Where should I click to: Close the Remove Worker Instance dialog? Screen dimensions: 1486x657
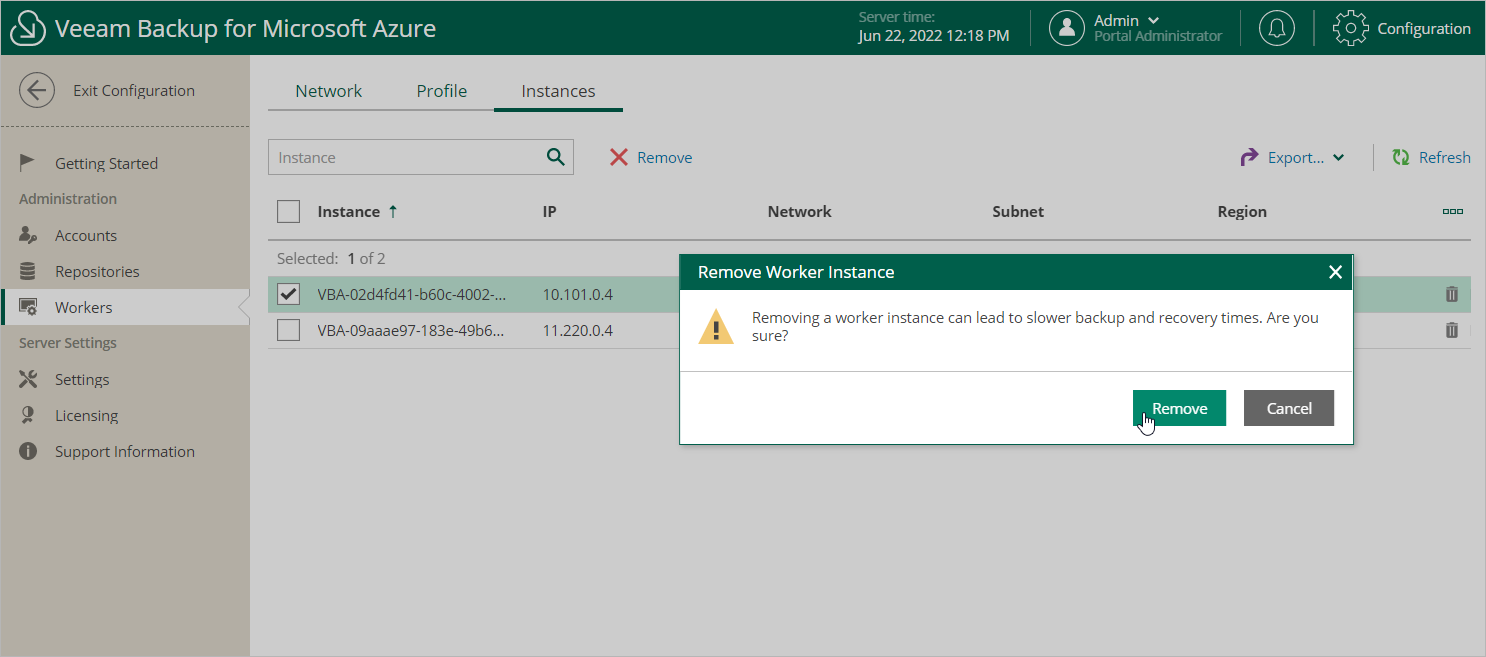pyautogui.click(x=1334, y=272)
